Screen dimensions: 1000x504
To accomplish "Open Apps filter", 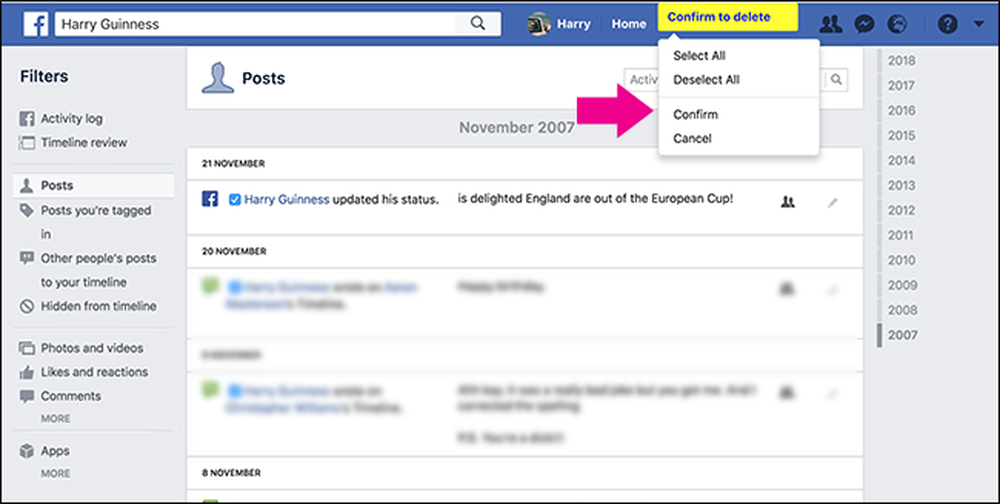I will click(x=45, y=451).
